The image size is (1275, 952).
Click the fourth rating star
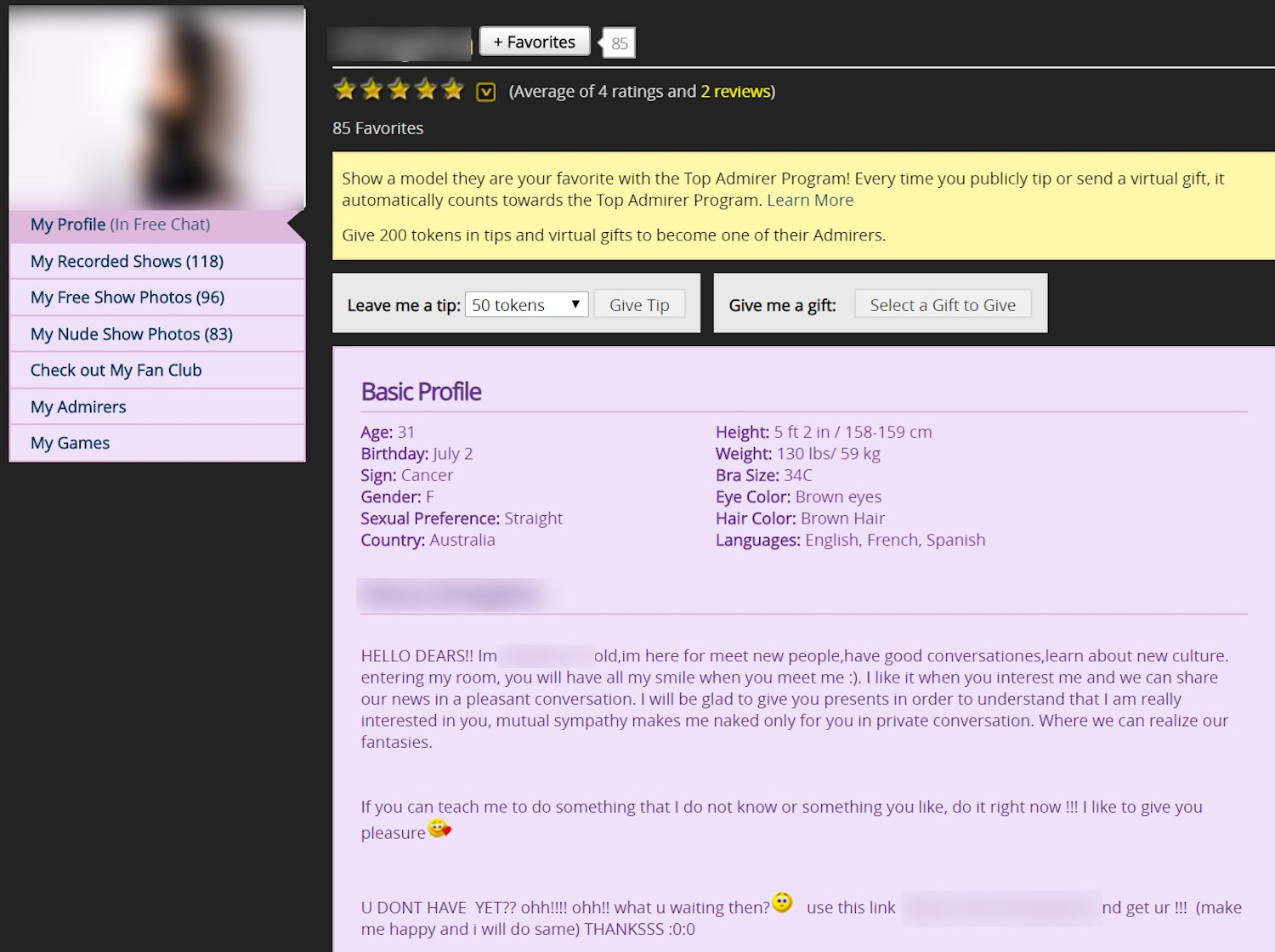tap(426, 89)
